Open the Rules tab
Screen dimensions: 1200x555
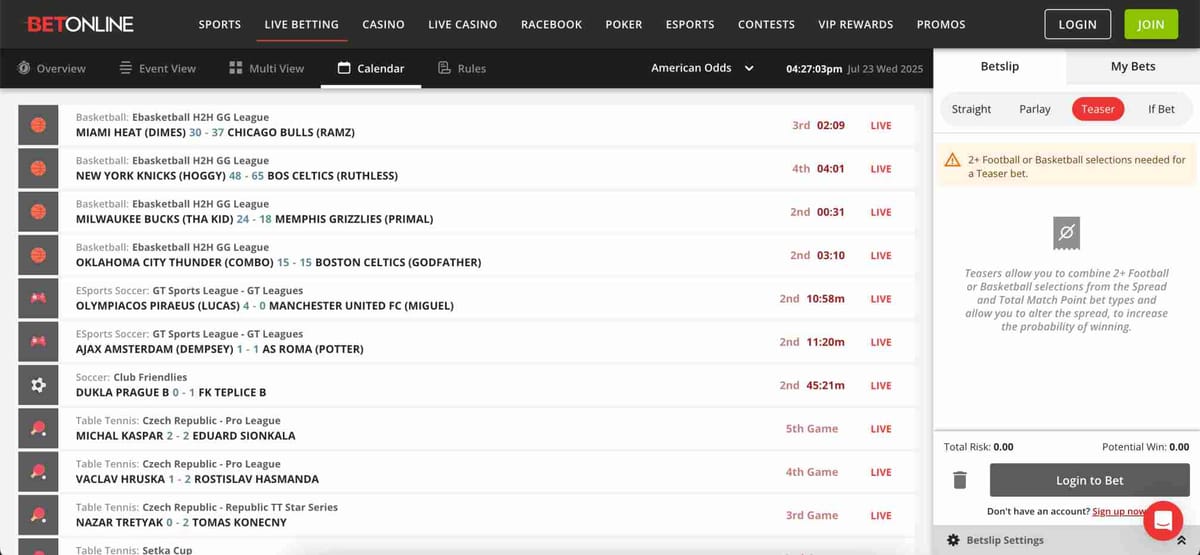click(462, 68)
